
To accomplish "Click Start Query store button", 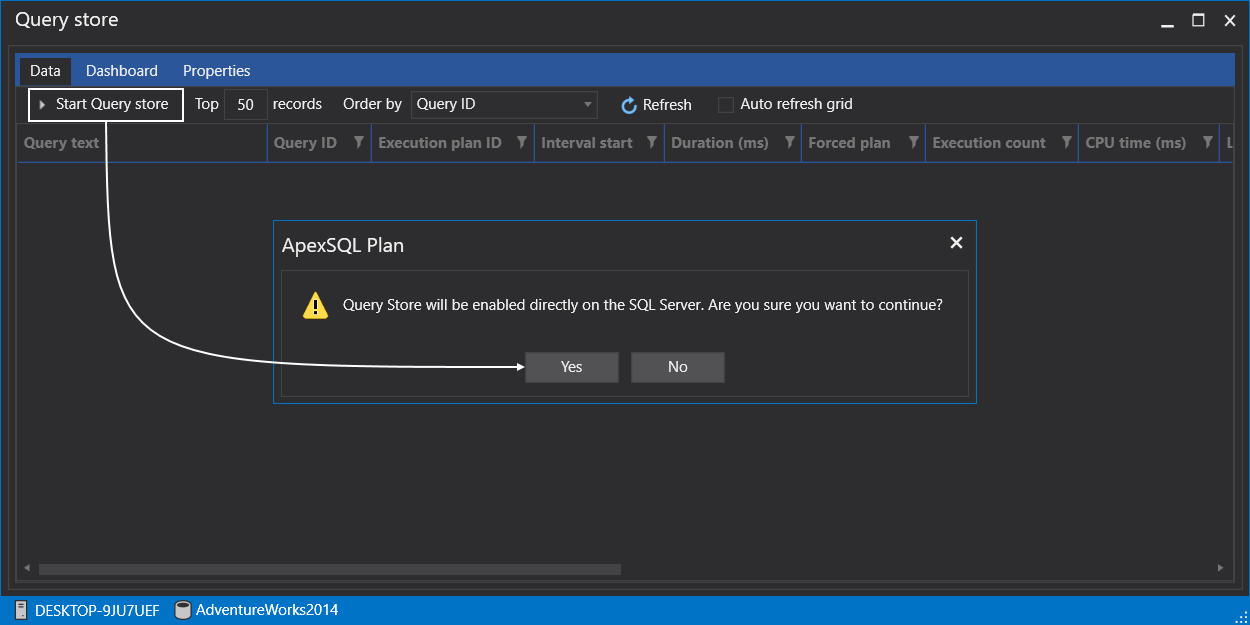I will [x=106, y=104].
